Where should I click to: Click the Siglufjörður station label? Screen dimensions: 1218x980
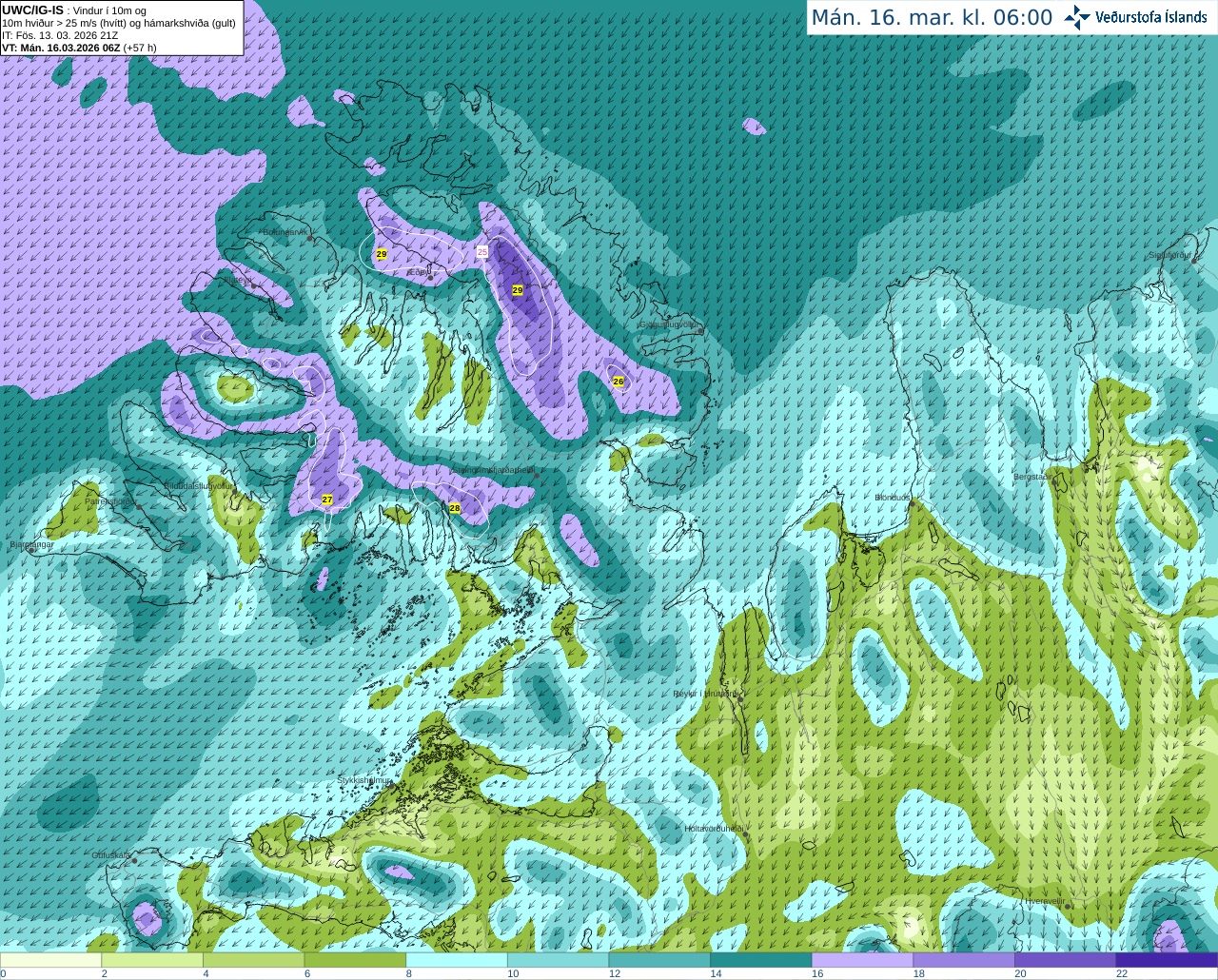pos(1170,255)
